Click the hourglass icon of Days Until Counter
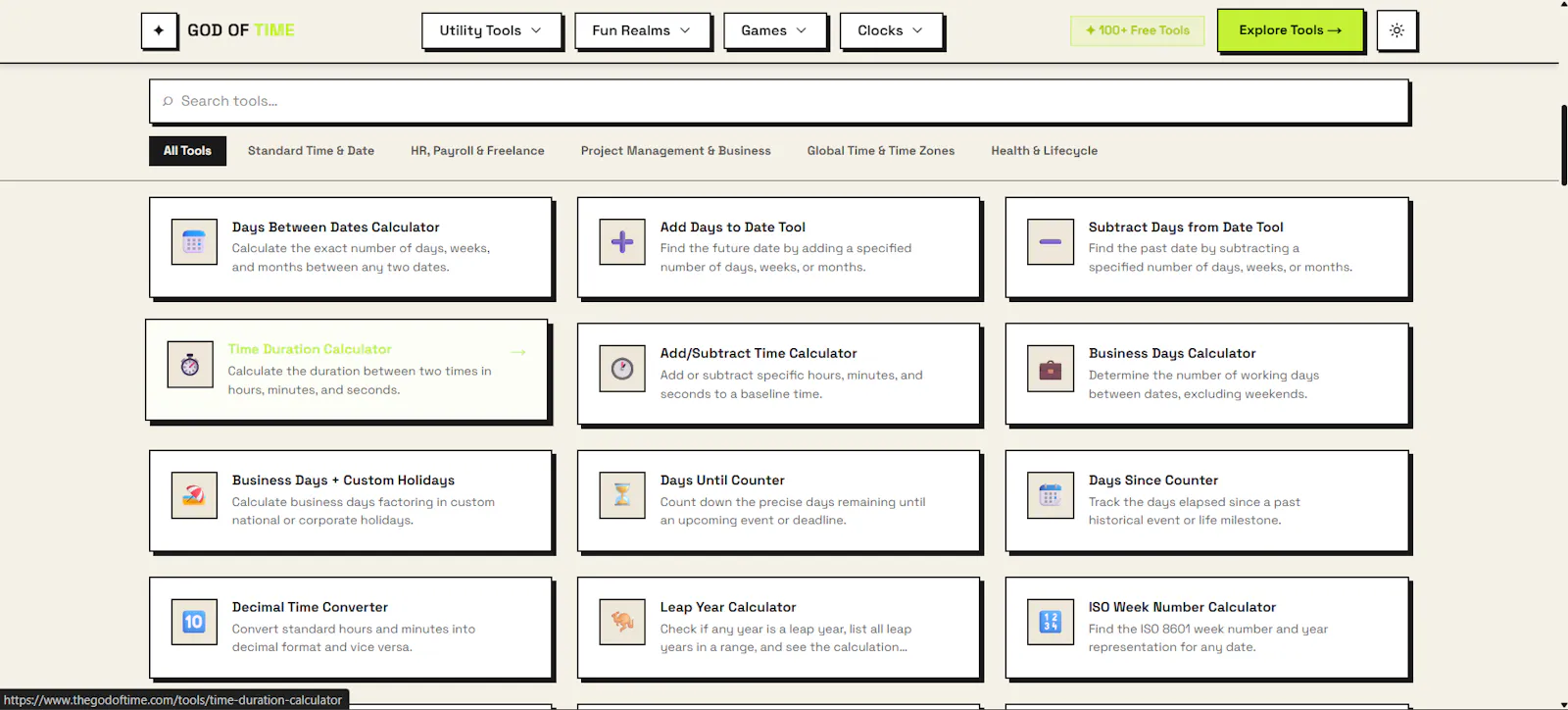The width and height of the screenshot is (1568, 710). (622, 495)
